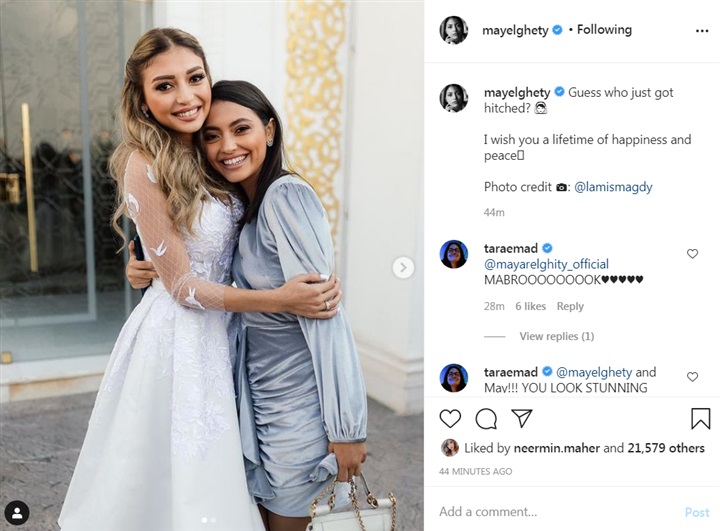The image size is (720, 531).
Task: Open mayelghety profile picture in header
Action: click(x=454, y=30)
